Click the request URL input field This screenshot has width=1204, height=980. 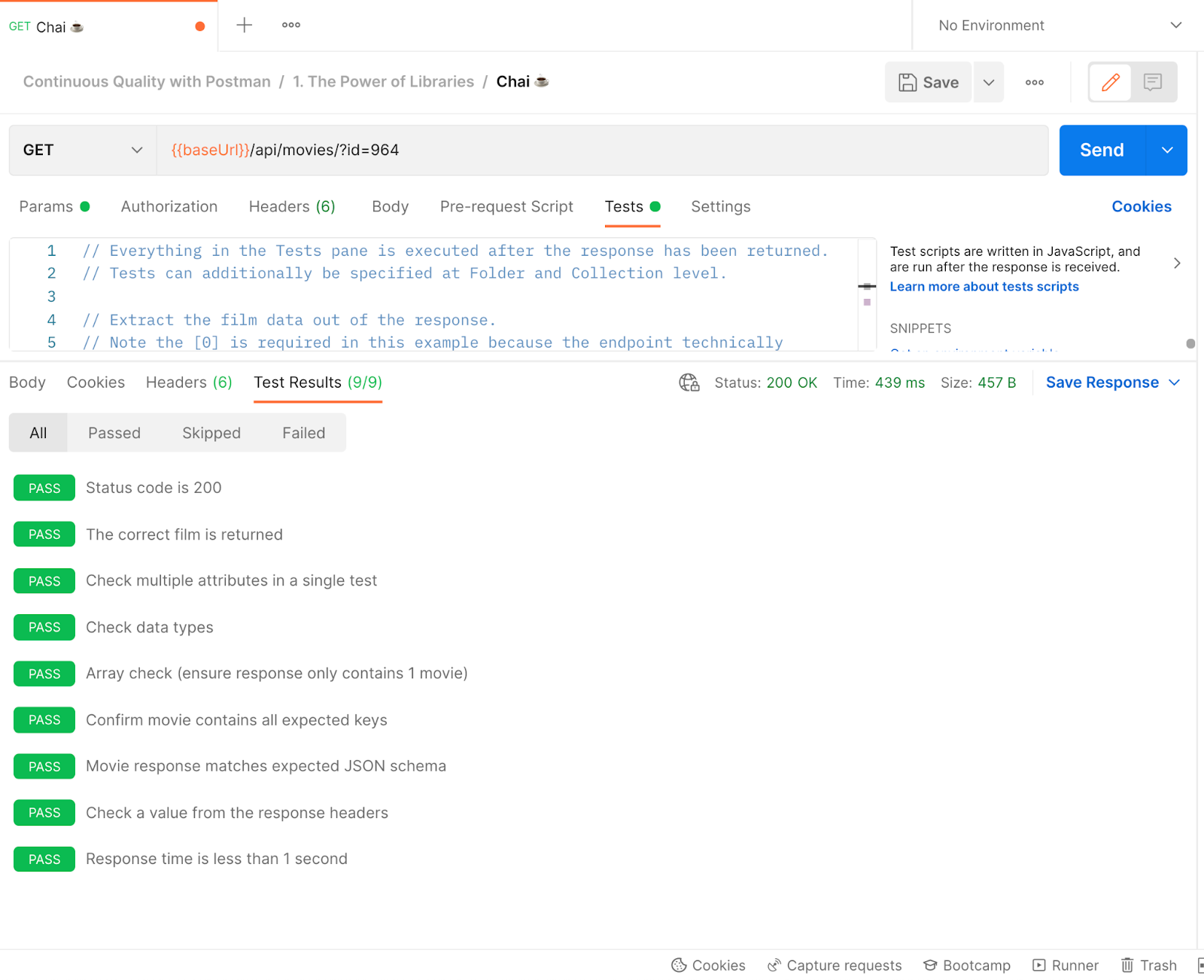pos(602,150)
